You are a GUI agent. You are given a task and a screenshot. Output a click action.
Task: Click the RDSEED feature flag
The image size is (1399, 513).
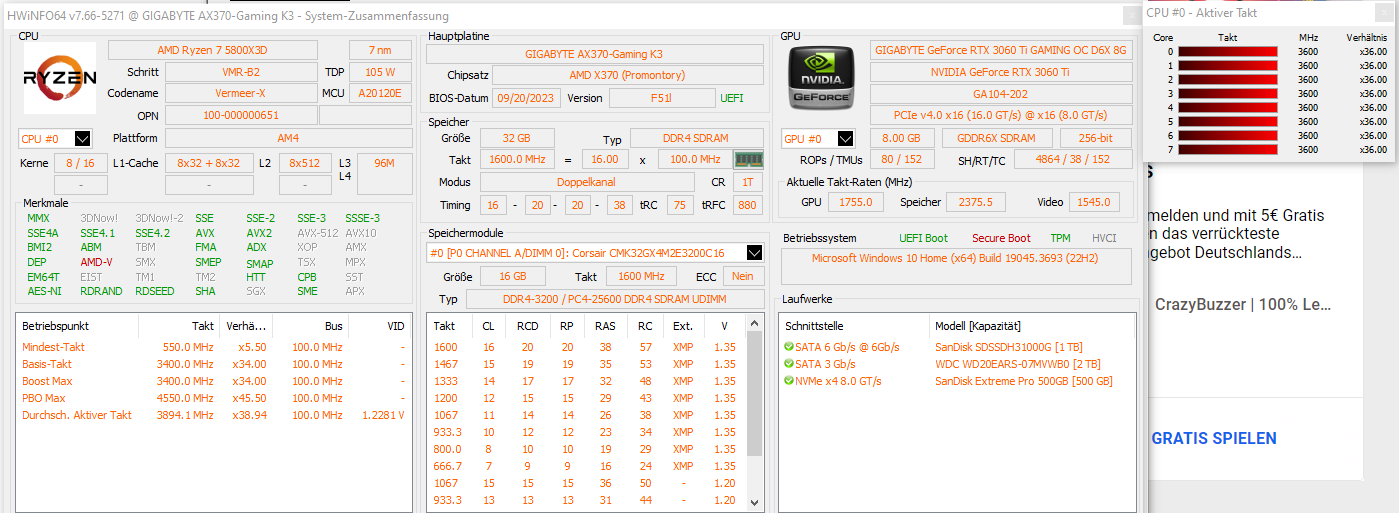pos(154,291)
